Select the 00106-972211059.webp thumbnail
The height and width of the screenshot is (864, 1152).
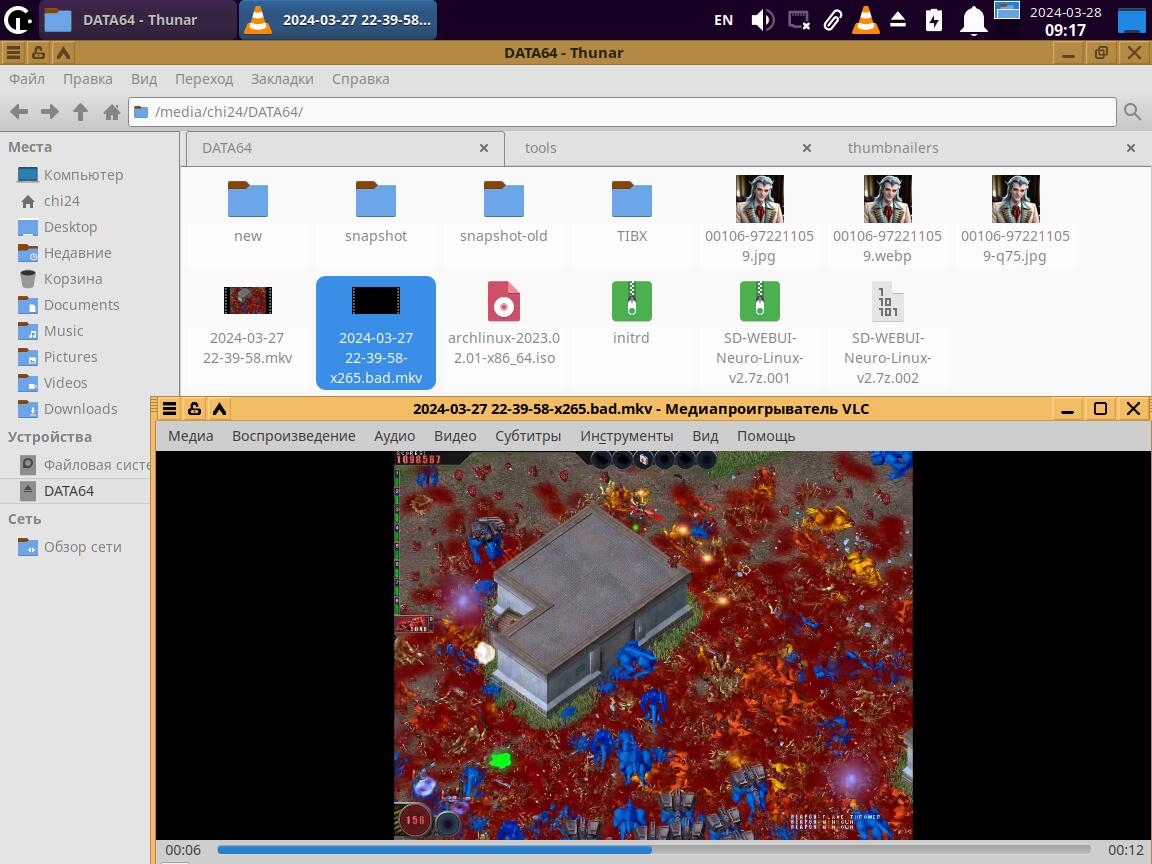(x=888, y=198)
